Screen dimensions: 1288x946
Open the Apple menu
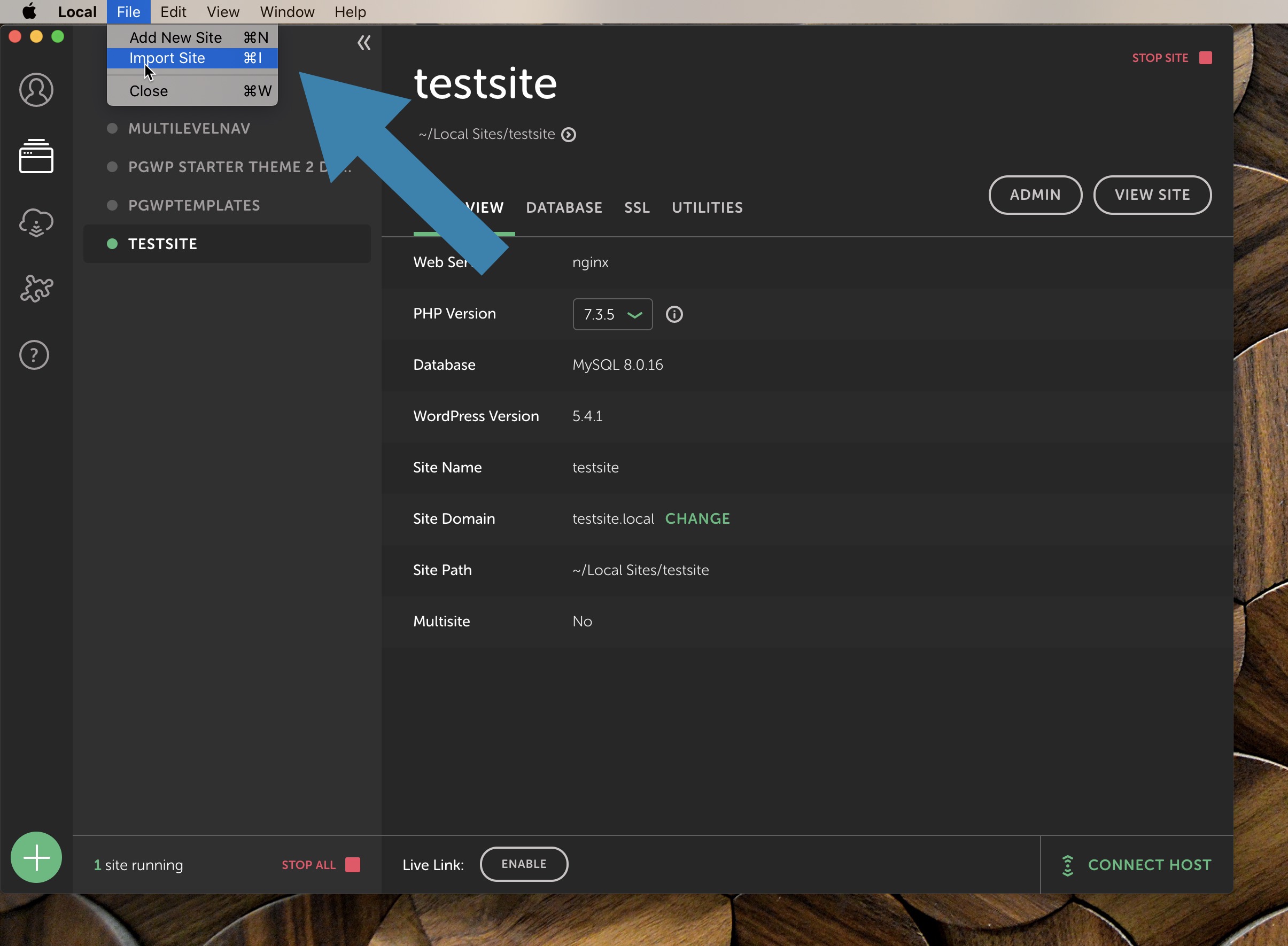tap(29, 11)
